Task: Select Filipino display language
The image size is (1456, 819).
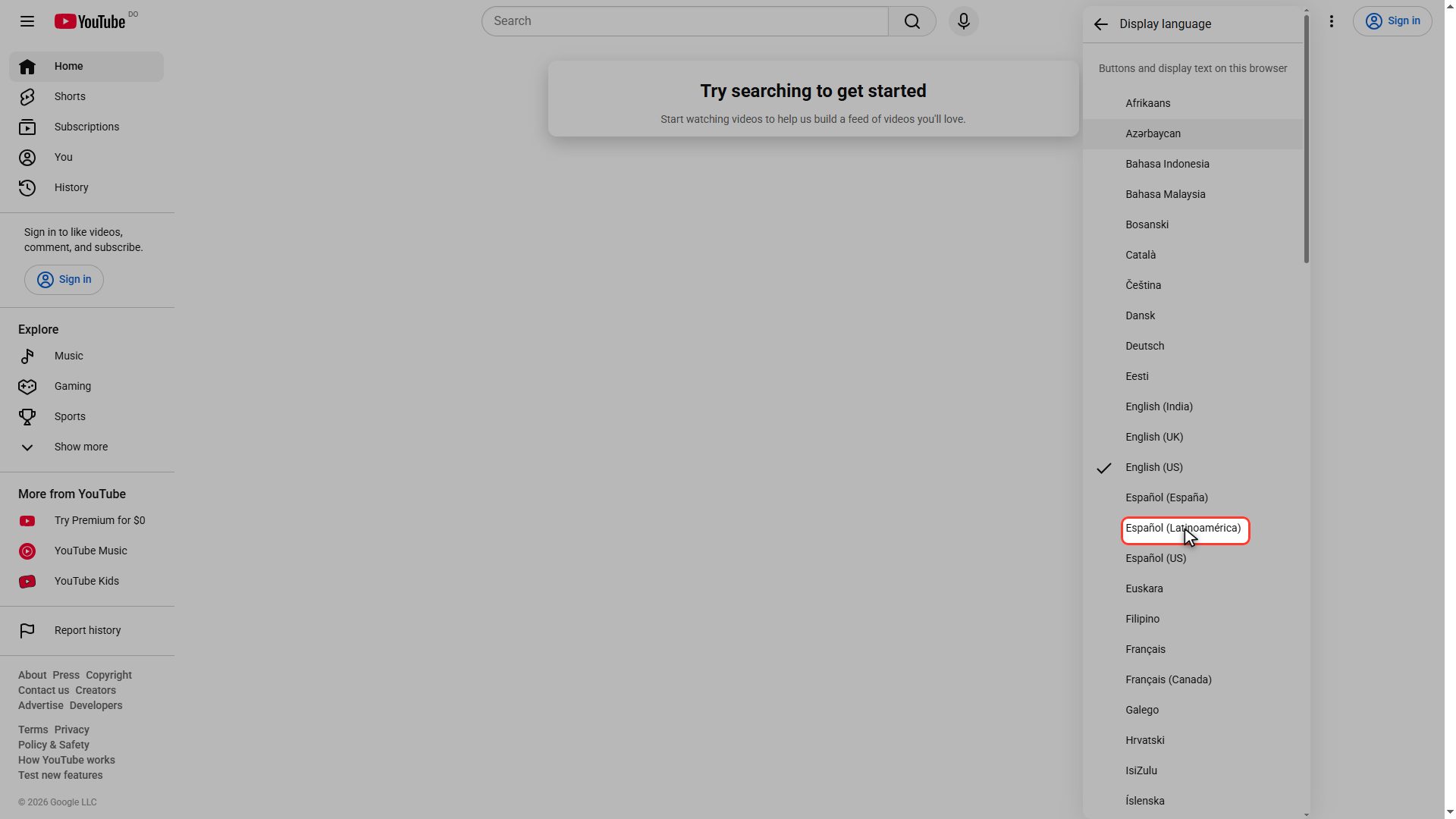Action: tap(1193, 620)
